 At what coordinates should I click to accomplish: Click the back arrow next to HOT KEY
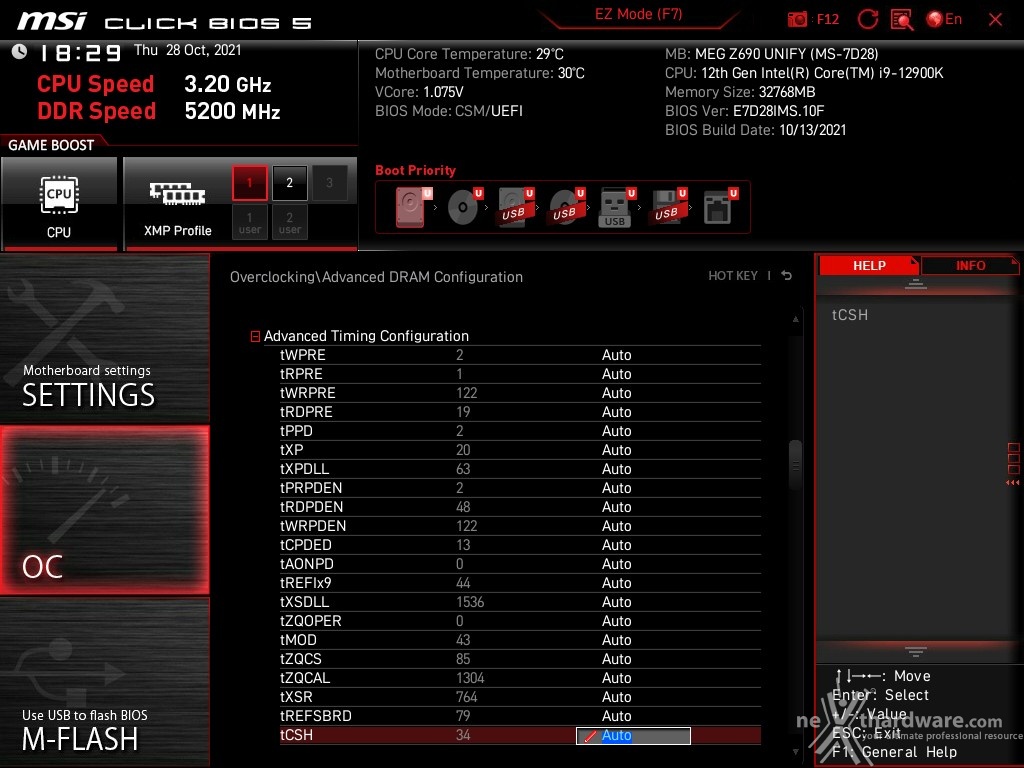point(787,276)
